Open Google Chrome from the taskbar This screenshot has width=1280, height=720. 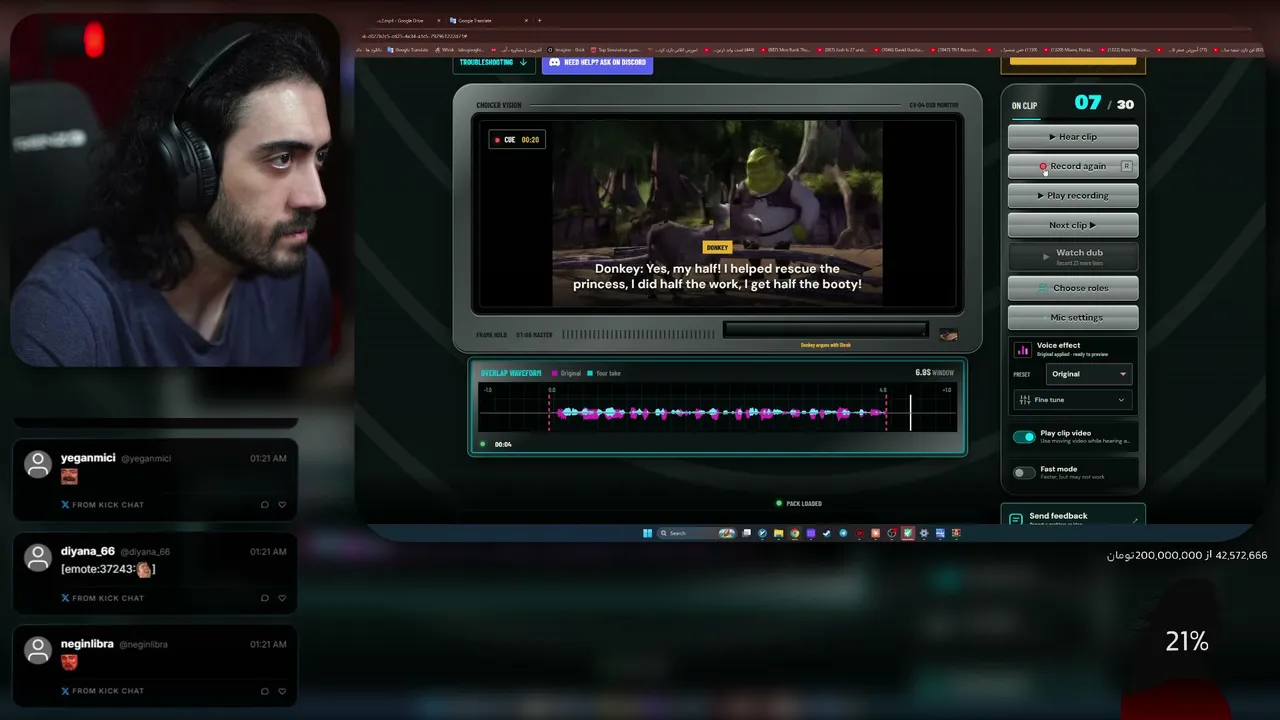coord(794,533)
